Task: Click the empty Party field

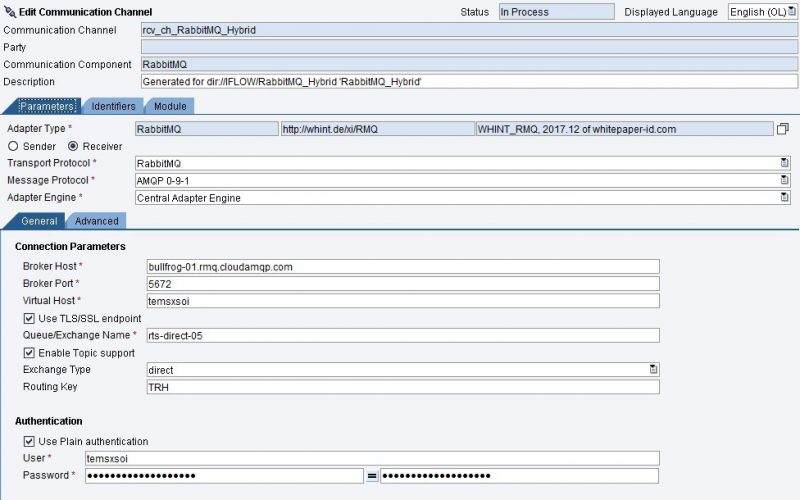Action: pyautogui.click(x=469, y=47)
